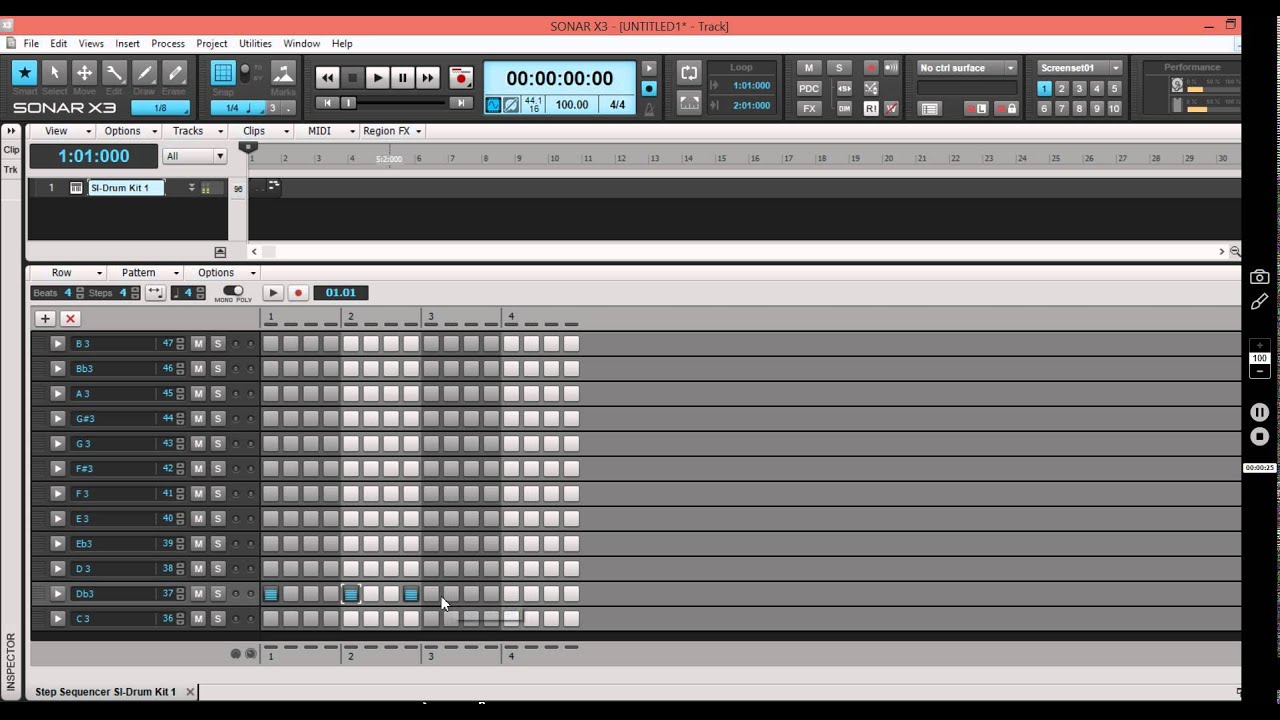
Task: Play the step sequencer pattern
Action: (x=272, y=293)
